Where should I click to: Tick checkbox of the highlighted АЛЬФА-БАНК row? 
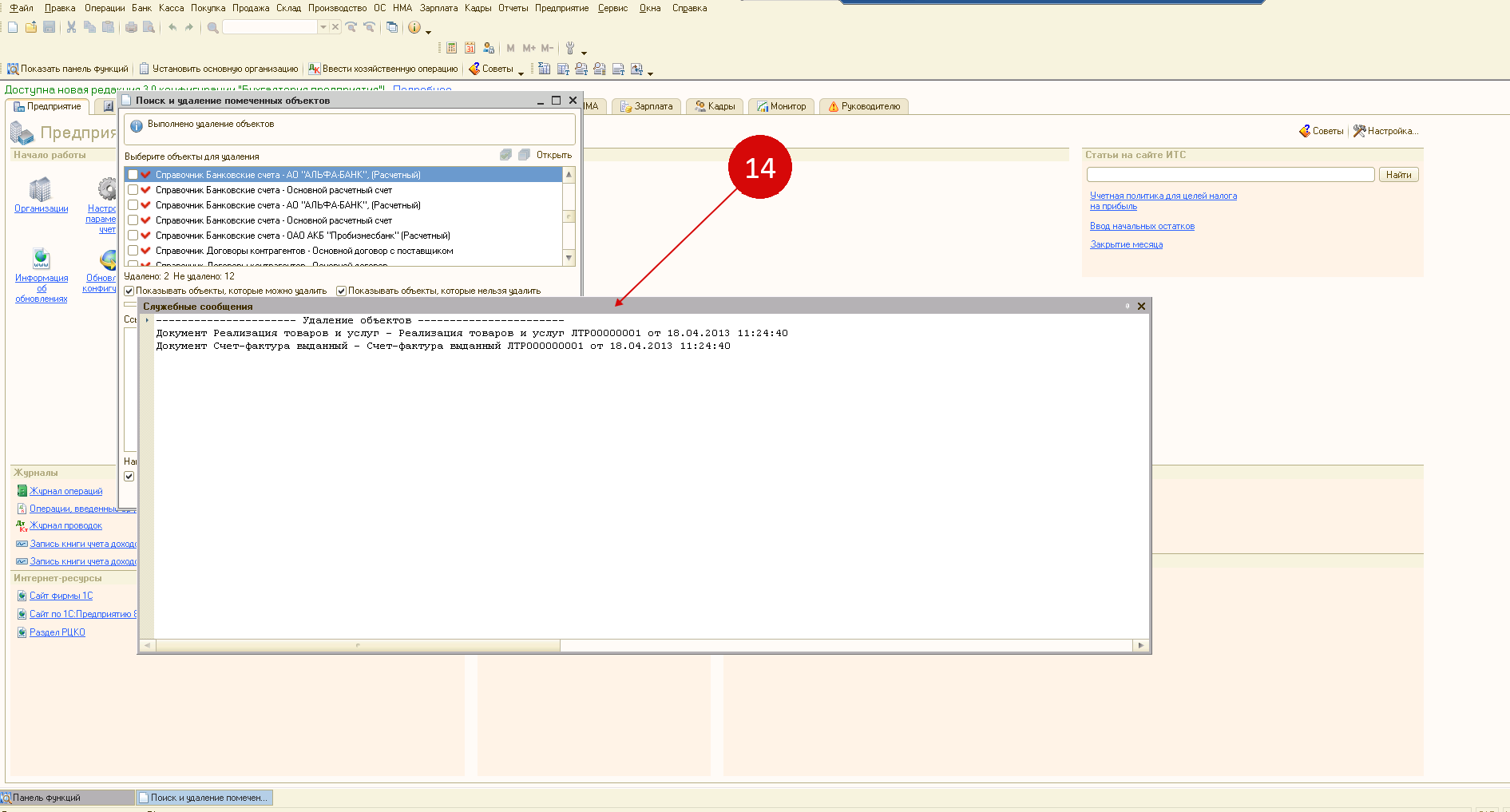coord(133,175)
